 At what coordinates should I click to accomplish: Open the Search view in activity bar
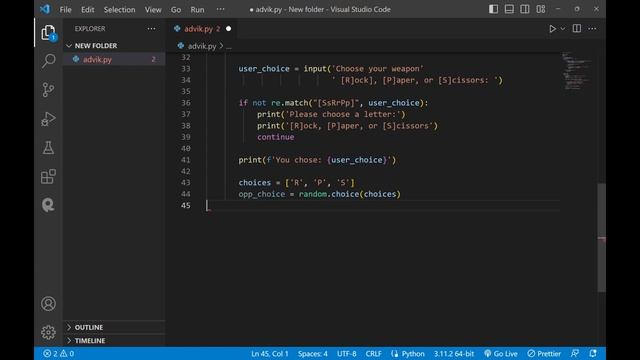click(x=48, y=61)
